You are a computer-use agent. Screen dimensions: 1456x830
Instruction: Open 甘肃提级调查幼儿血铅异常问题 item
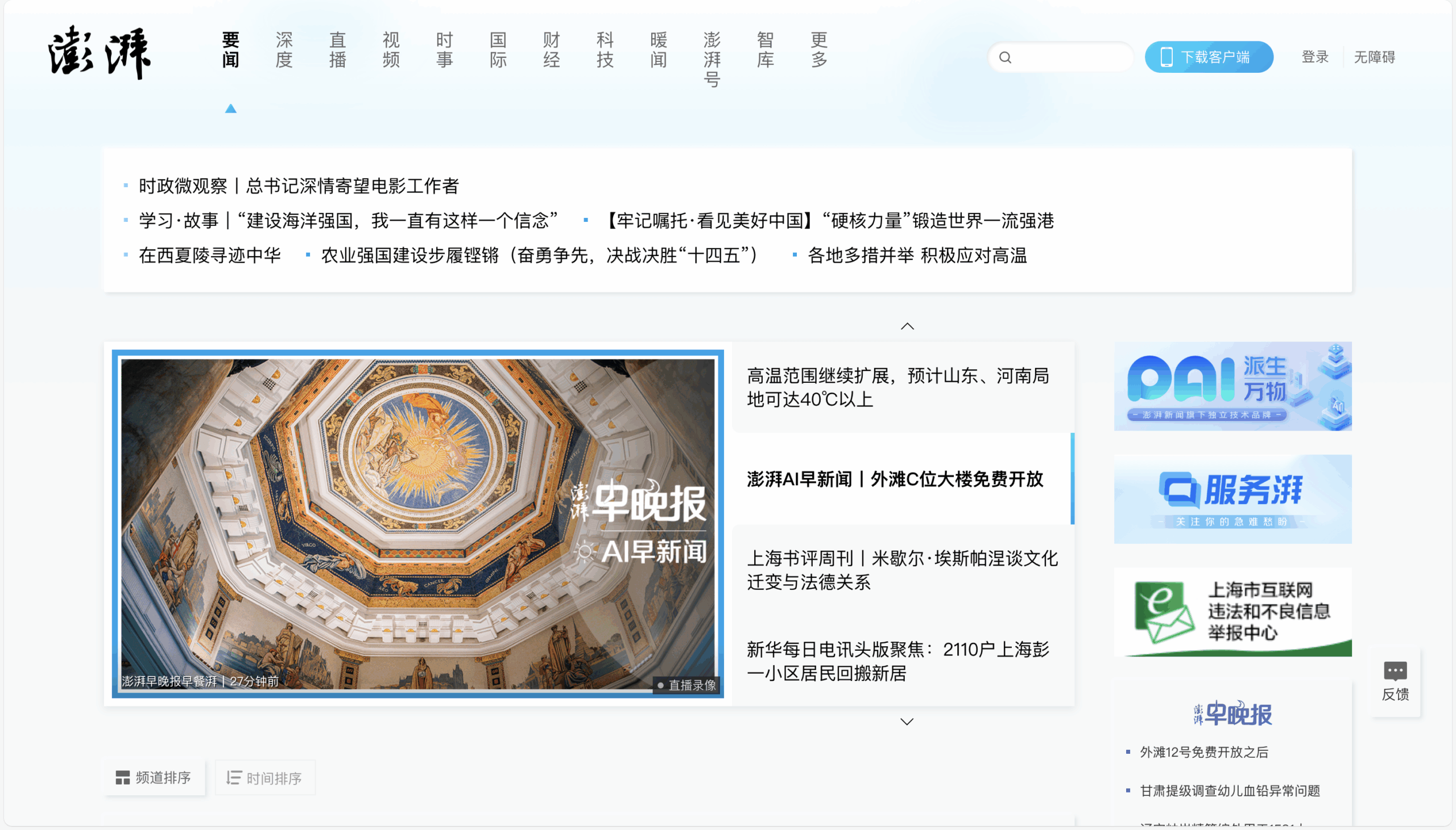coord(1230,791)
